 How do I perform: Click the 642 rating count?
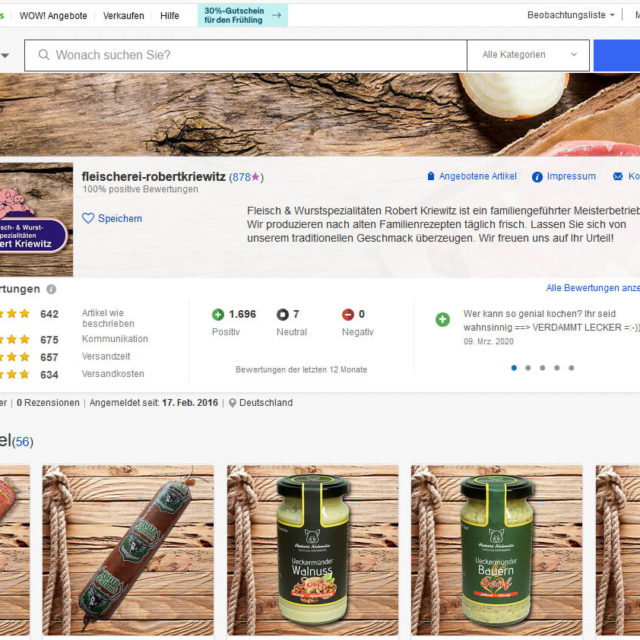click(x=49, y=314)
